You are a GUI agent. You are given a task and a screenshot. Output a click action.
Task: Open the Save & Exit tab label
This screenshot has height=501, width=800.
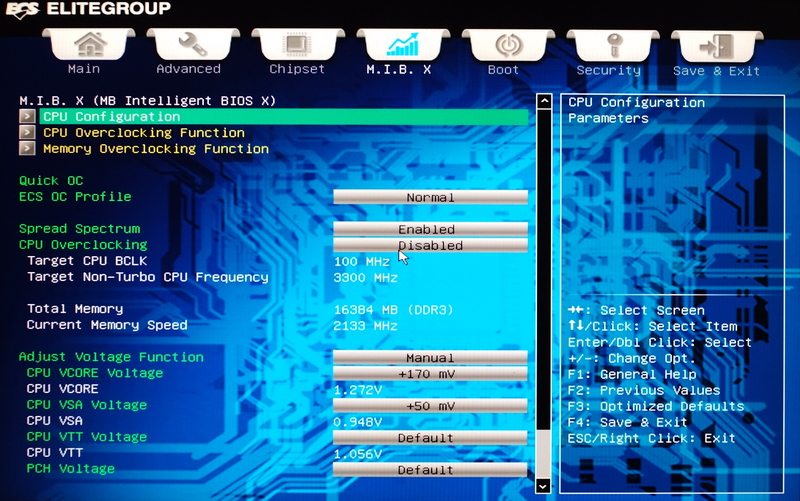point(716,71)
